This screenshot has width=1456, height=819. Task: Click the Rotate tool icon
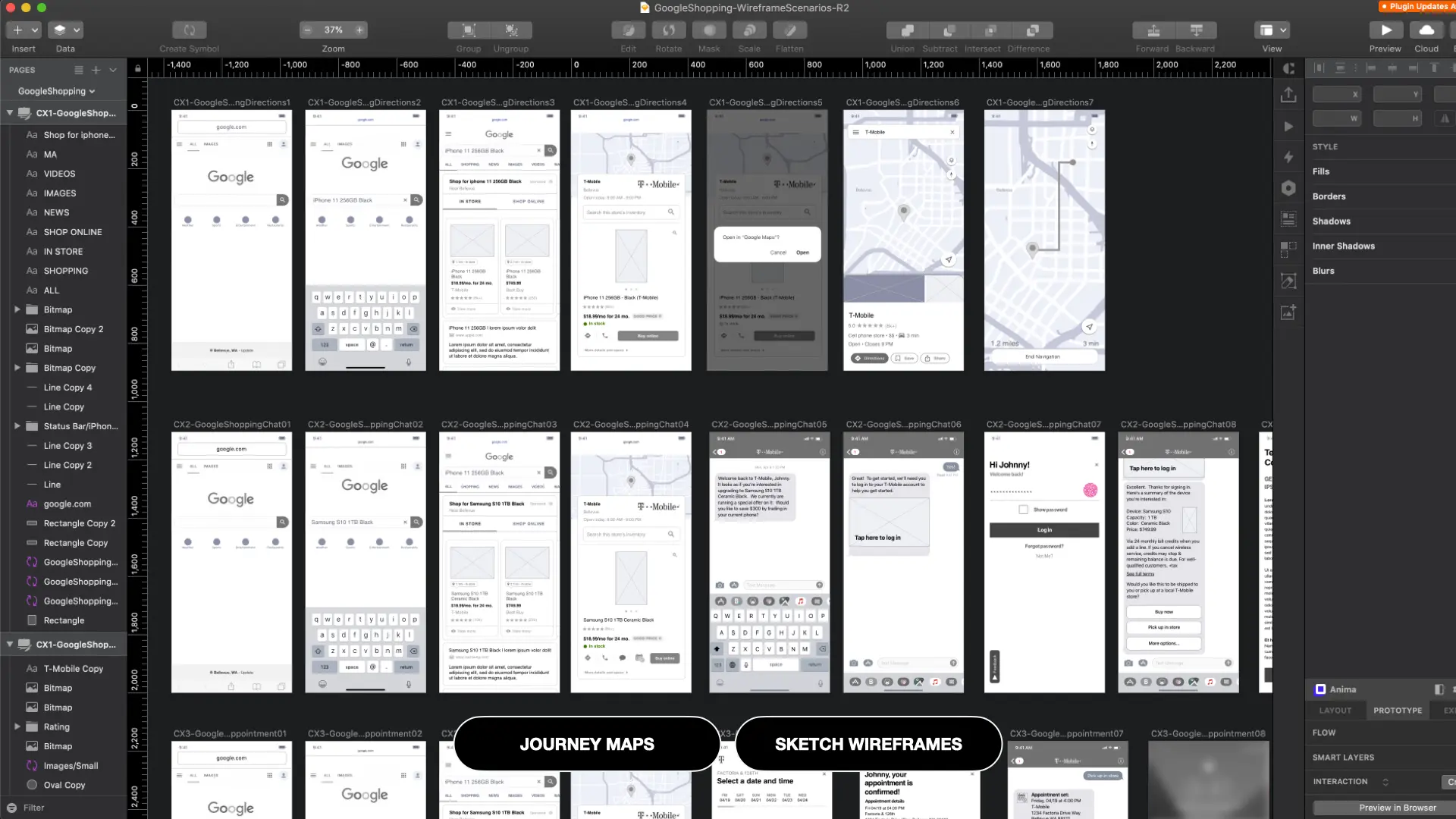tap(668, 30)
